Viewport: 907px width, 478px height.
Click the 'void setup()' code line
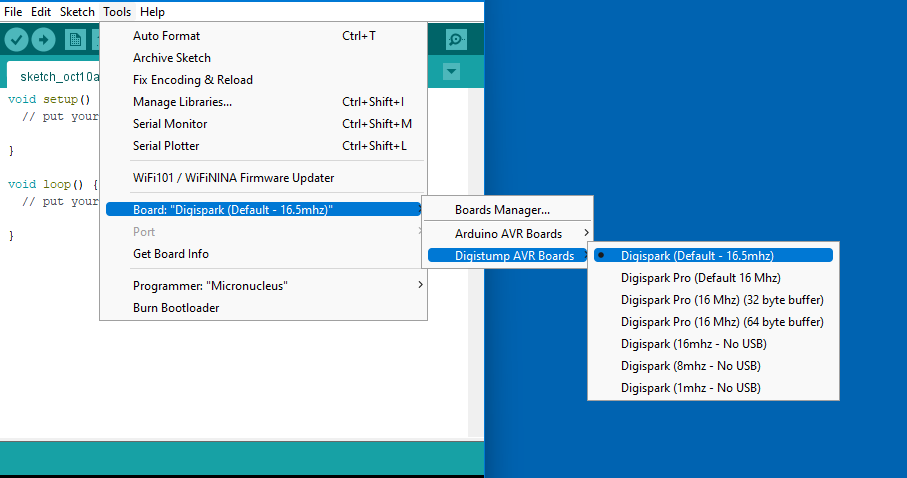[49, 100]
